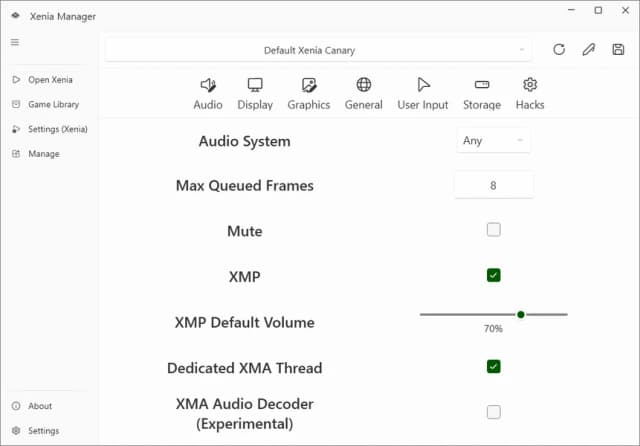
Task: Click the Max Queued Frames label
Action: click(244, 186)
